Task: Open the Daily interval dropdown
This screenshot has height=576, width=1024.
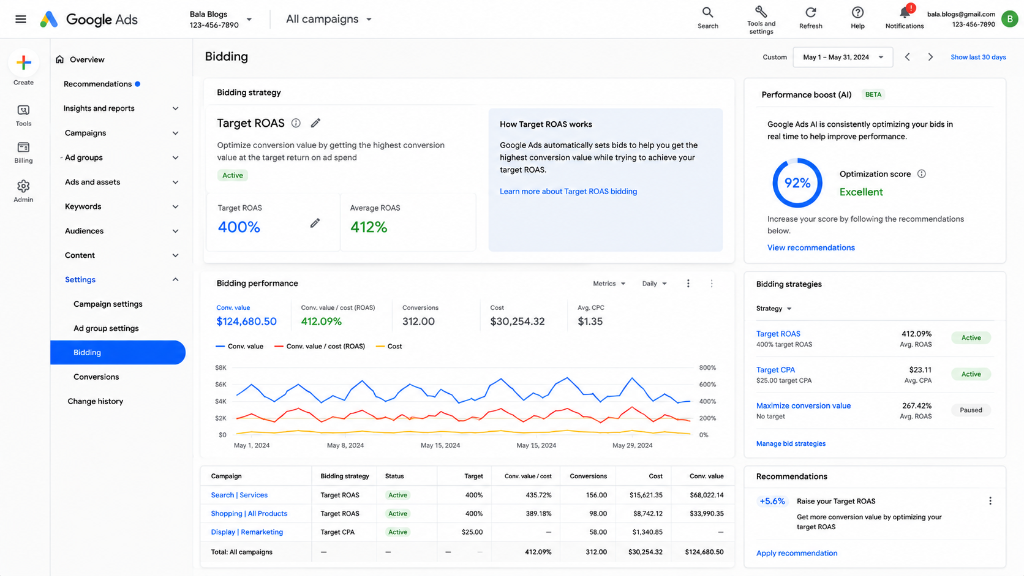Action: click(654, 283)
